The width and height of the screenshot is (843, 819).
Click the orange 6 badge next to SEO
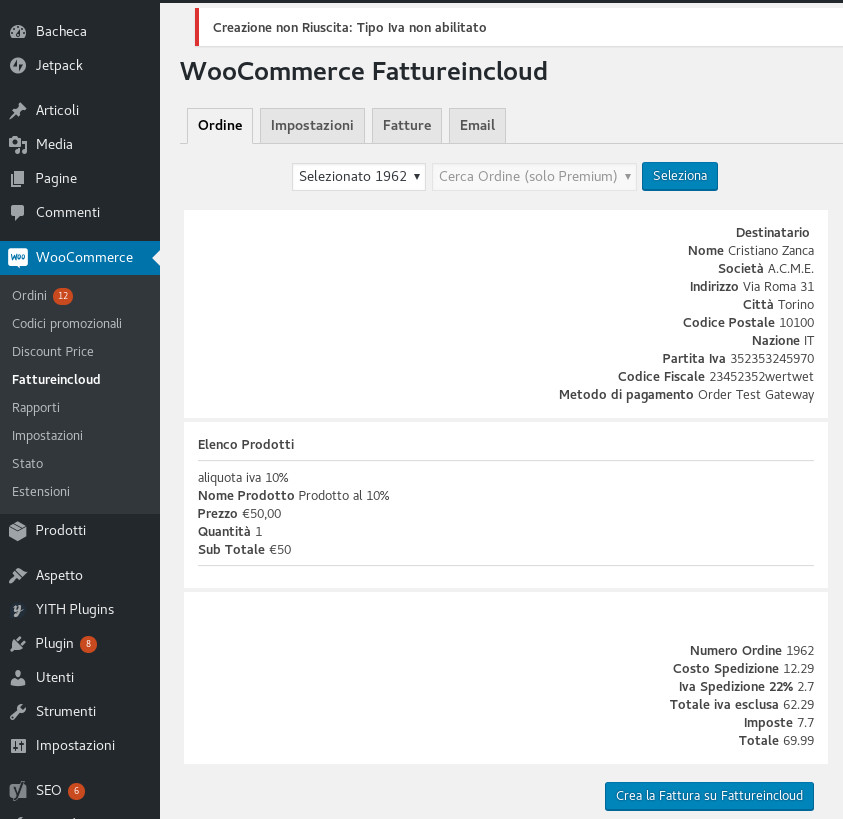(76, 790)
